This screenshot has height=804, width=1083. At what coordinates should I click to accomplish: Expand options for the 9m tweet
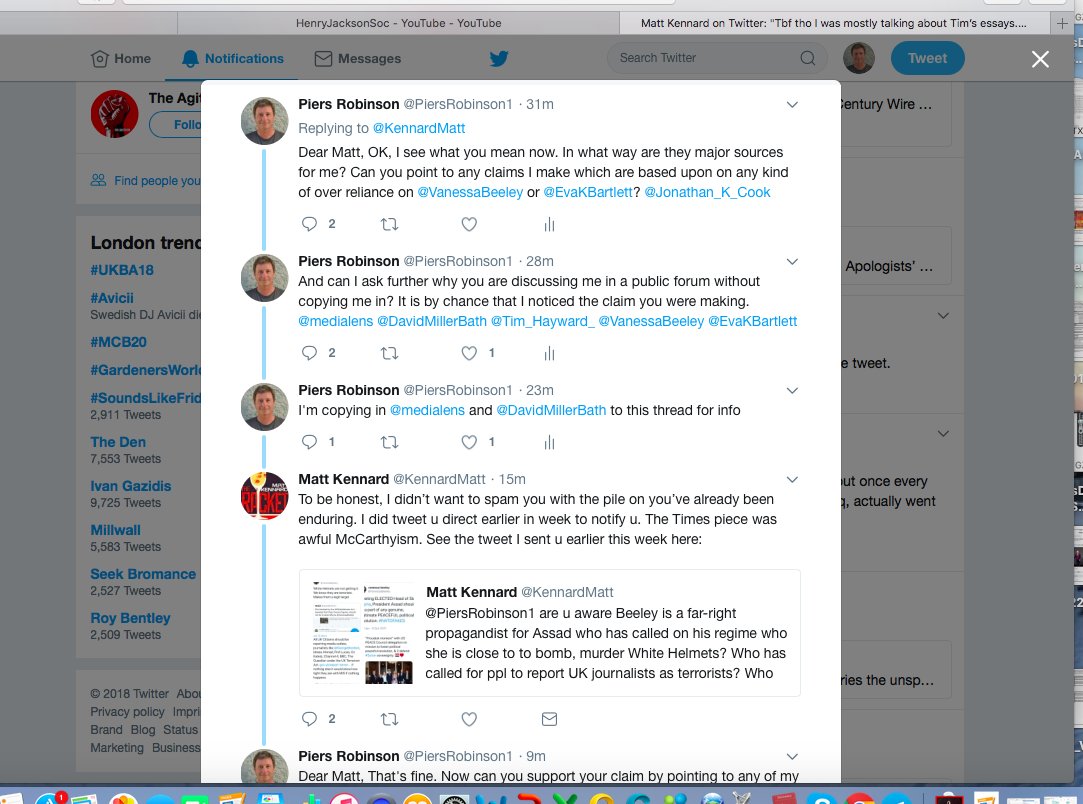792,757
